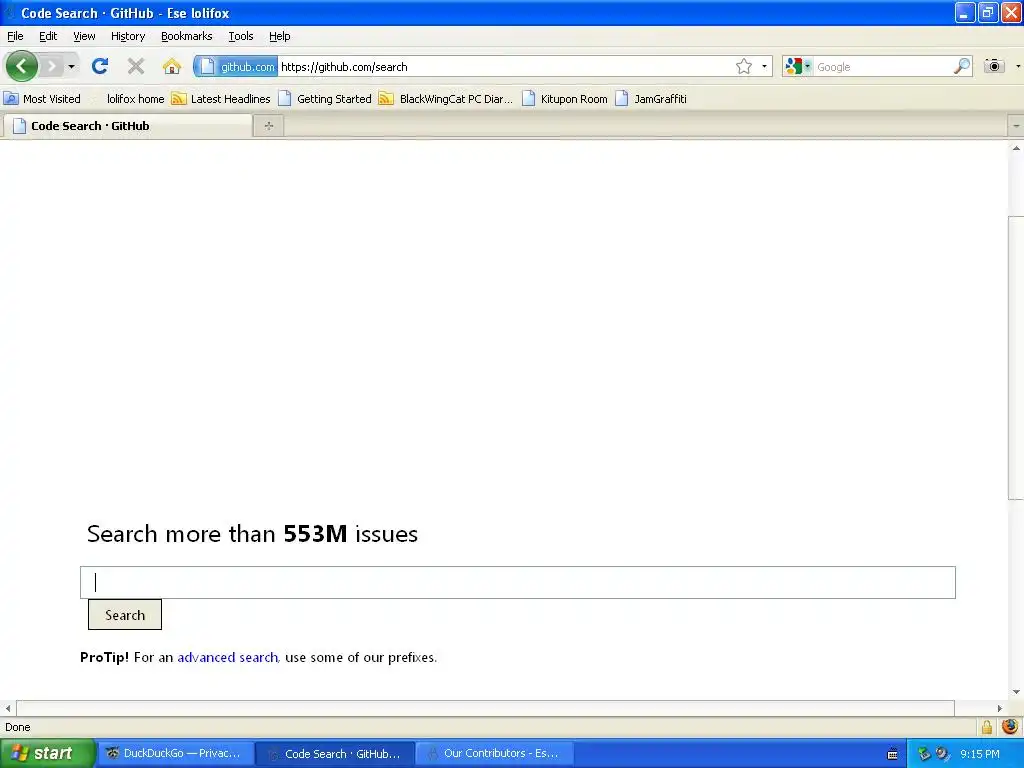Open the advanced search link
The width and height of the screenshot is (1024, 768).
[228, 657]
